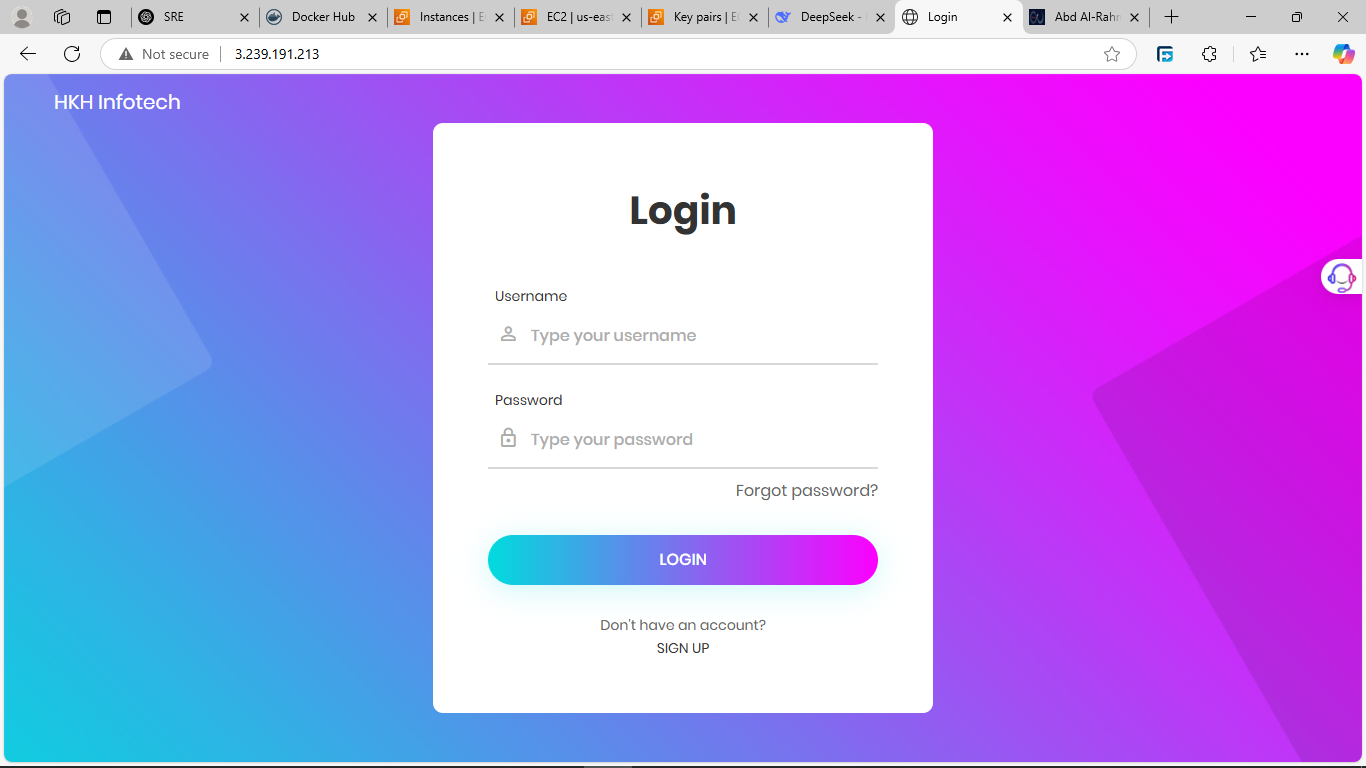Open a new tab with plus button
Viewport: 1366px width, 768px height.
(x=1171, y=17)
